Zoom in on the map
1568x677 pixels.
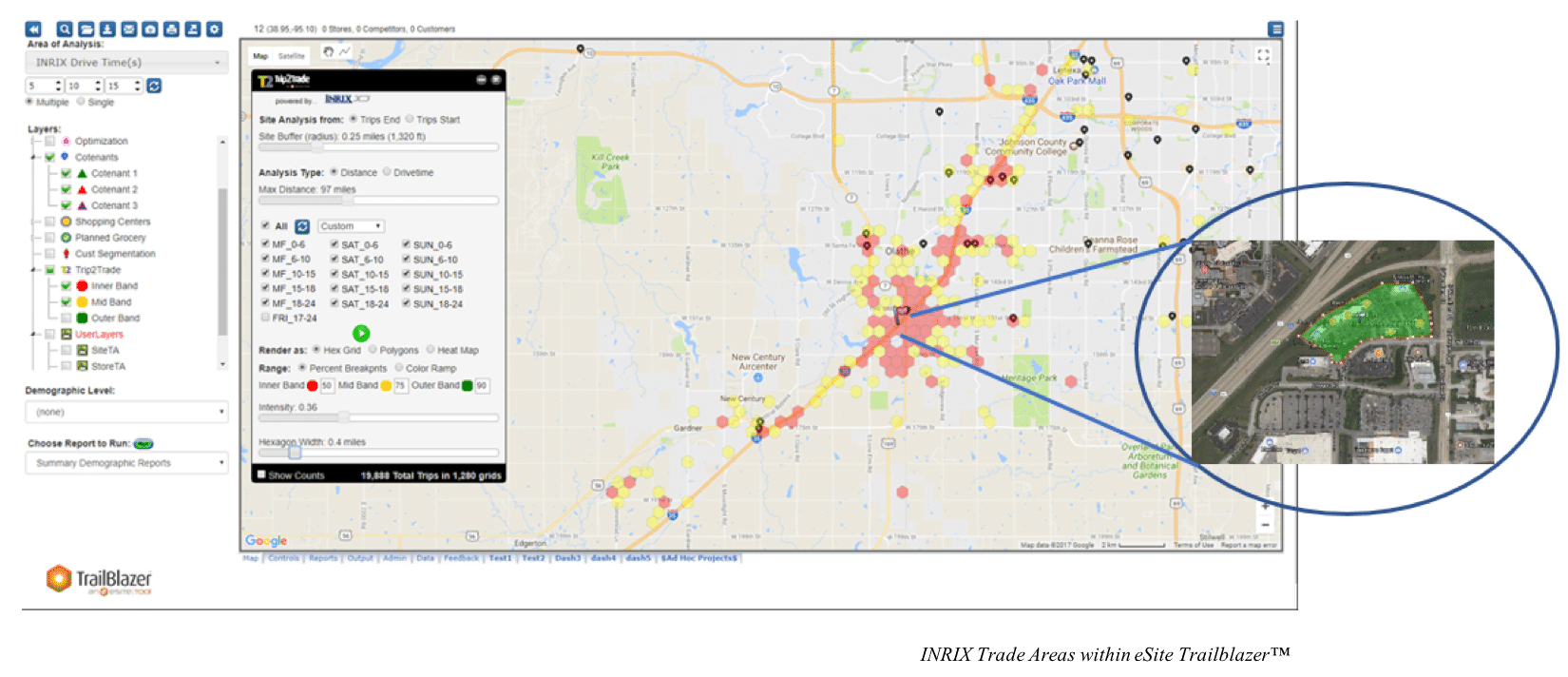coord(1265,508)
